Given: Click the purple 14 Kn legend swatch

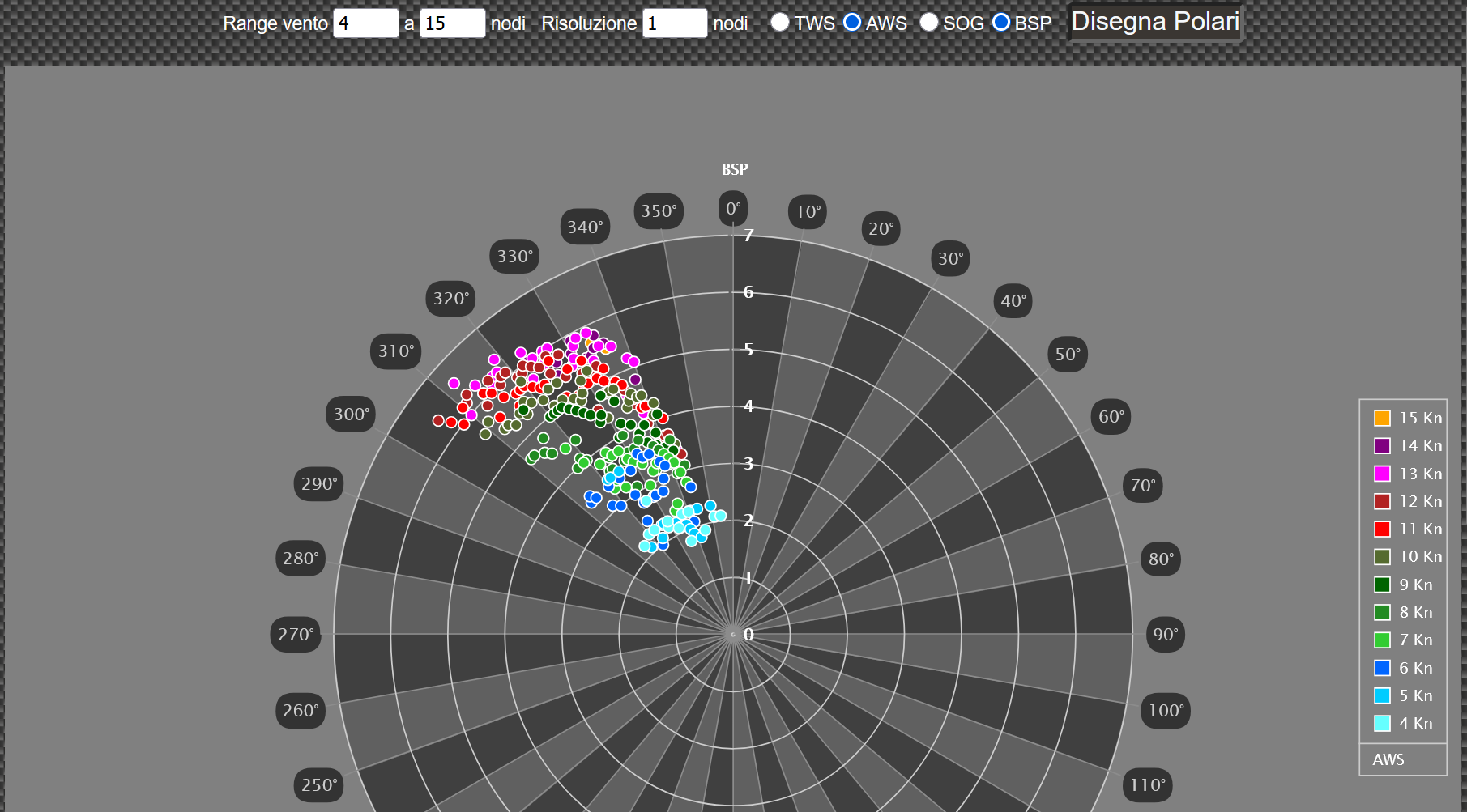Looking at the screenshot, I should [1382, 446].
